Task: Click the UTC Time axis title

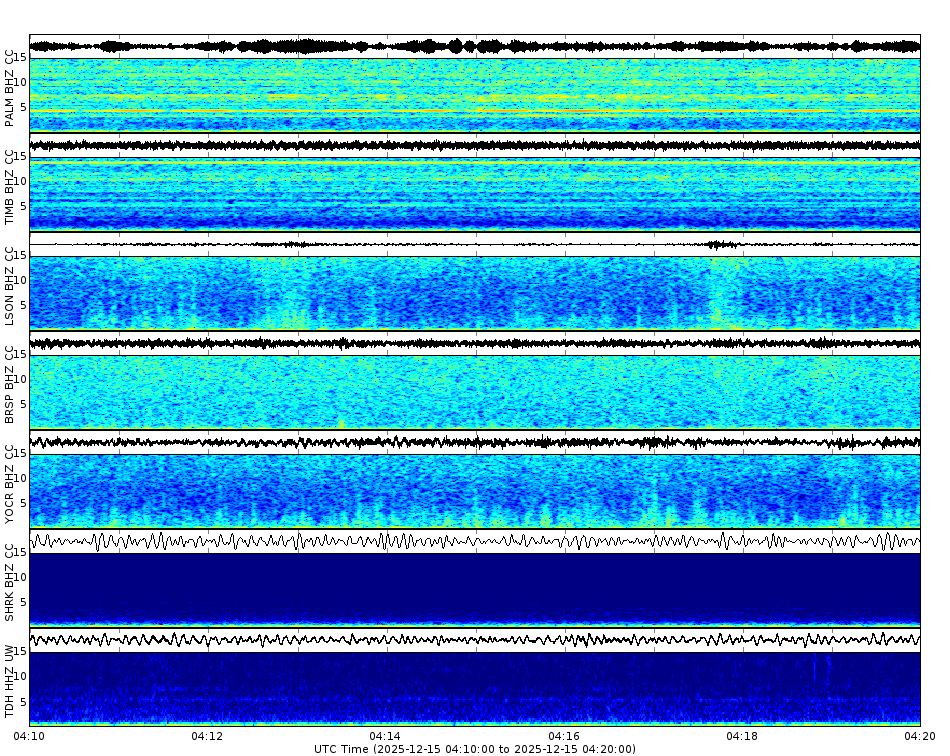Action: pos(475,747)
